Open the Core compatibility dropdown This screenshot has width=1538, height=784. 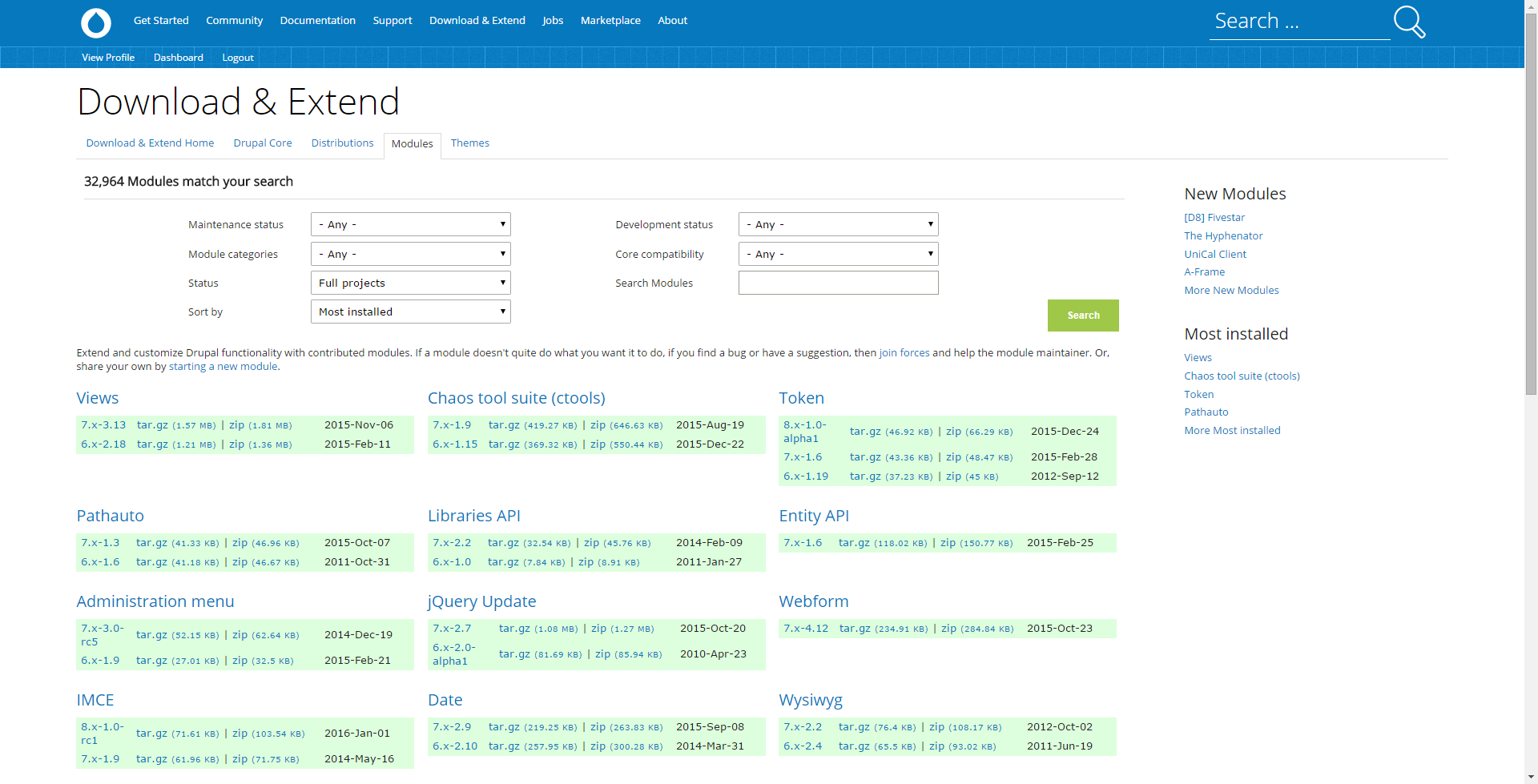tap(838, 254)
